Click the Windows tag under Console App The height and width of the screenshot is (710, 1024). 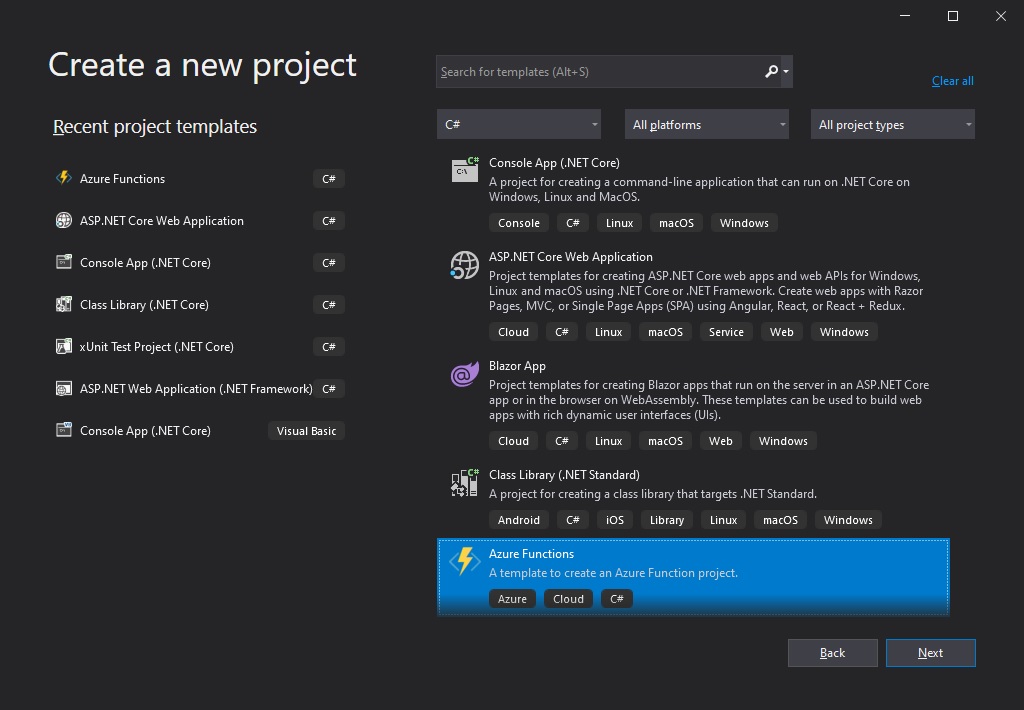(x=744, y=222)
